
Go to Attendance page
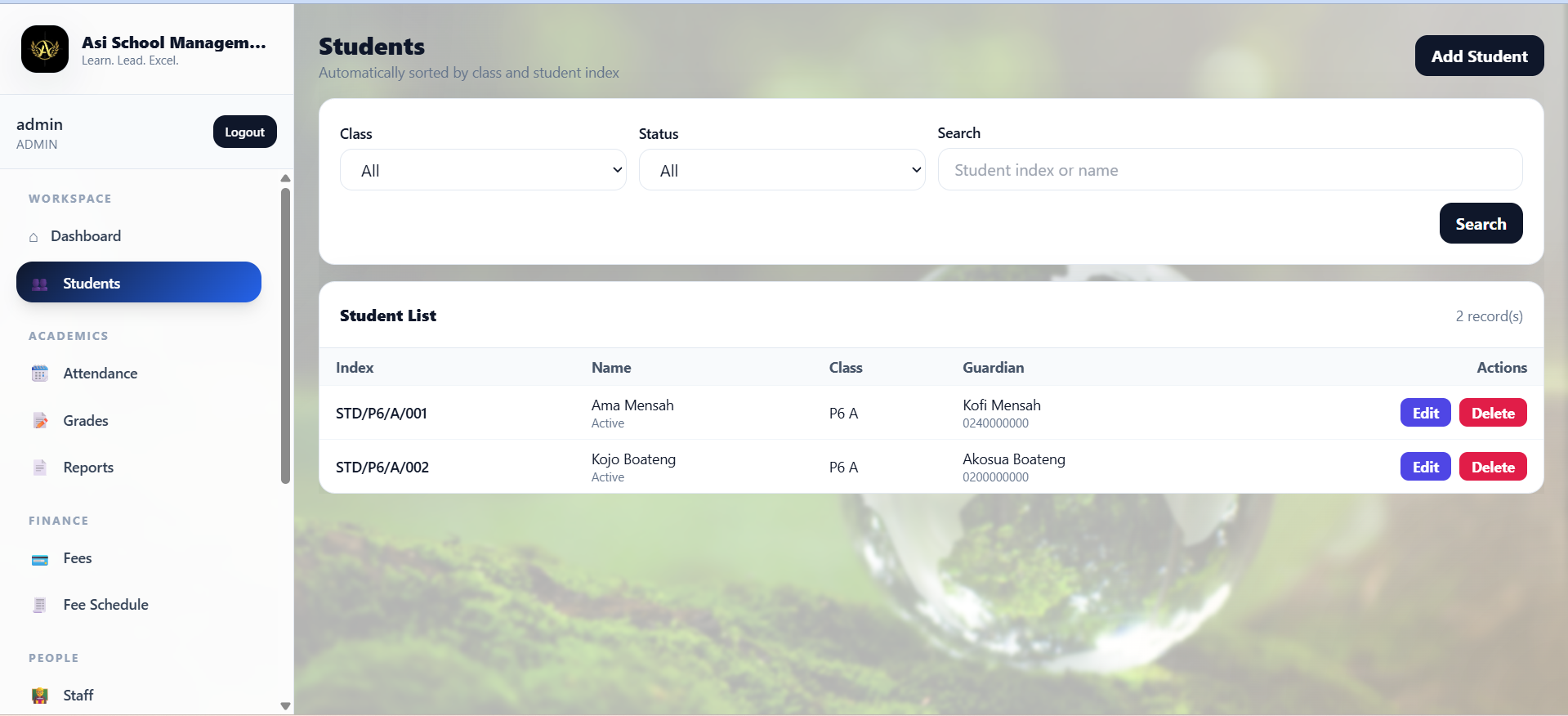[139, 374]
